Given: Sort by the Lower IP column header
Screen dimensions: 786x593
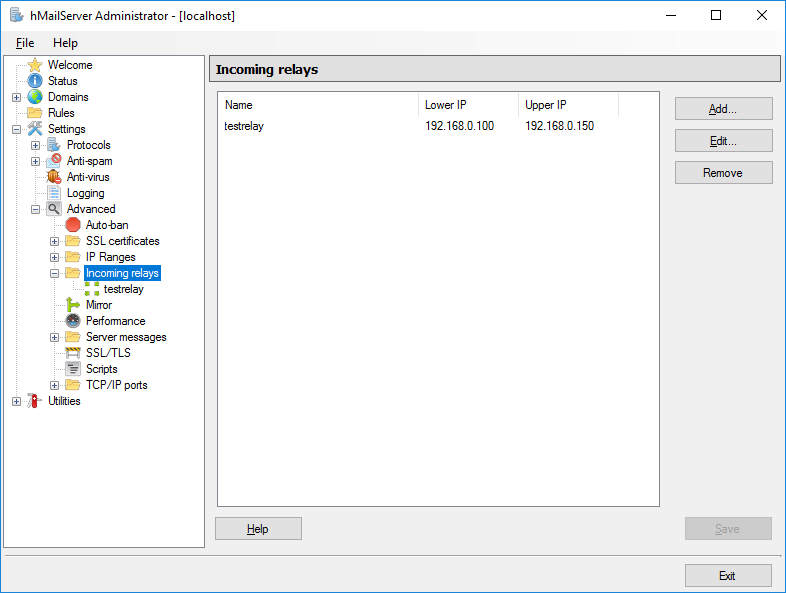Looking at the screenshot, I should click(469, 105).
